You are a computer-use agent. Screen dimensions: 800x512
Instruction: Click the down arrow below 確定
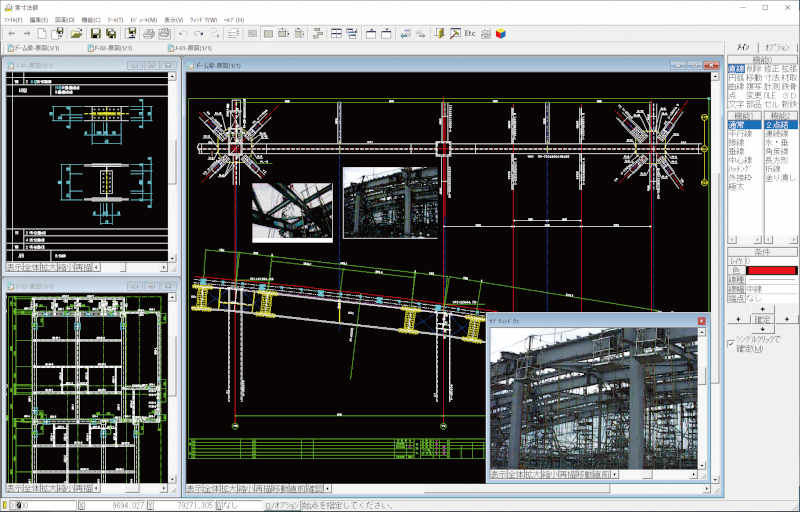click(x=762, y=331)
